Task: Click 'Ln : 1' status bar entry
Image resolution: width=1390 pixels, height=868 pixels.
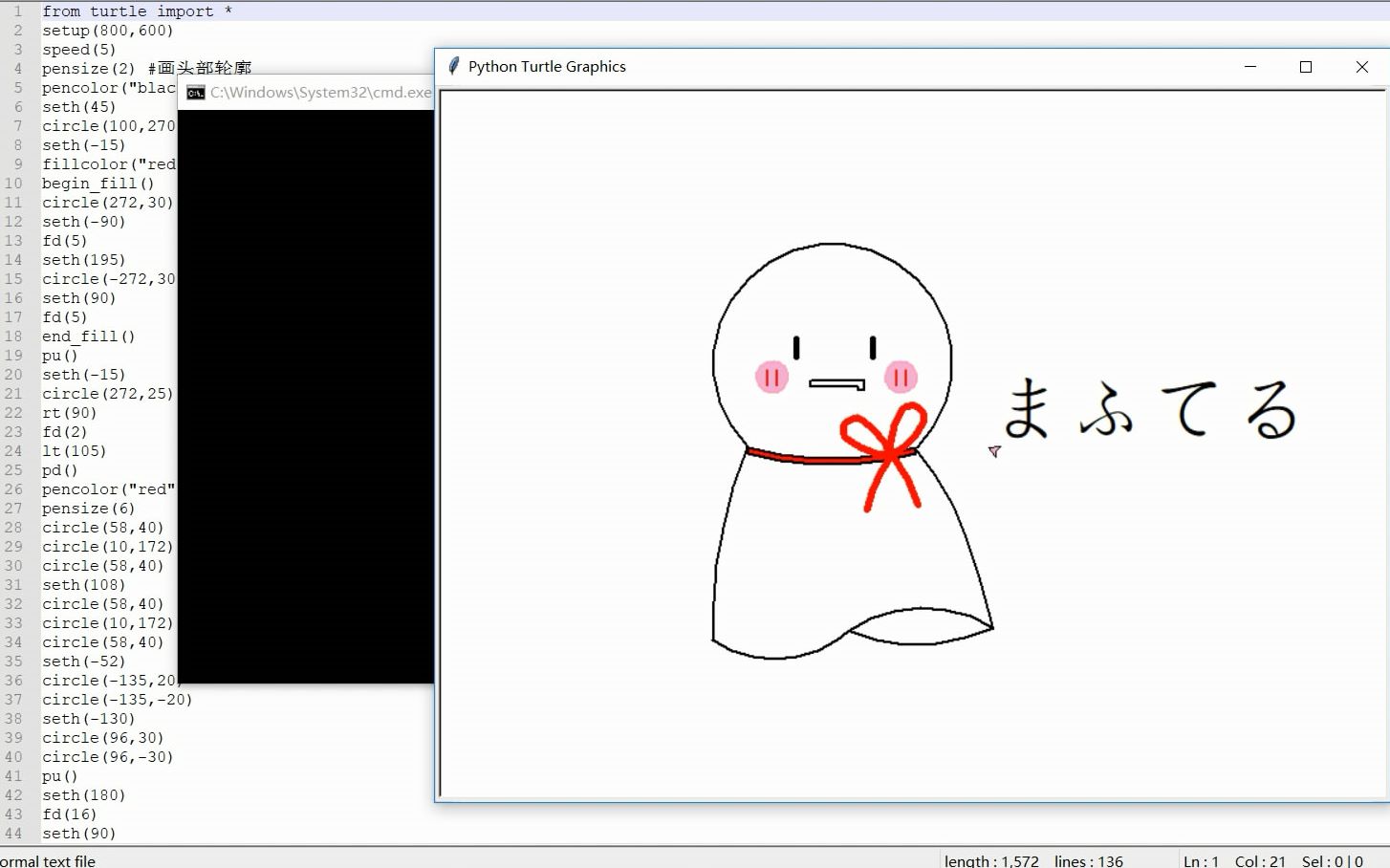Action: [x=1201, y=860]
